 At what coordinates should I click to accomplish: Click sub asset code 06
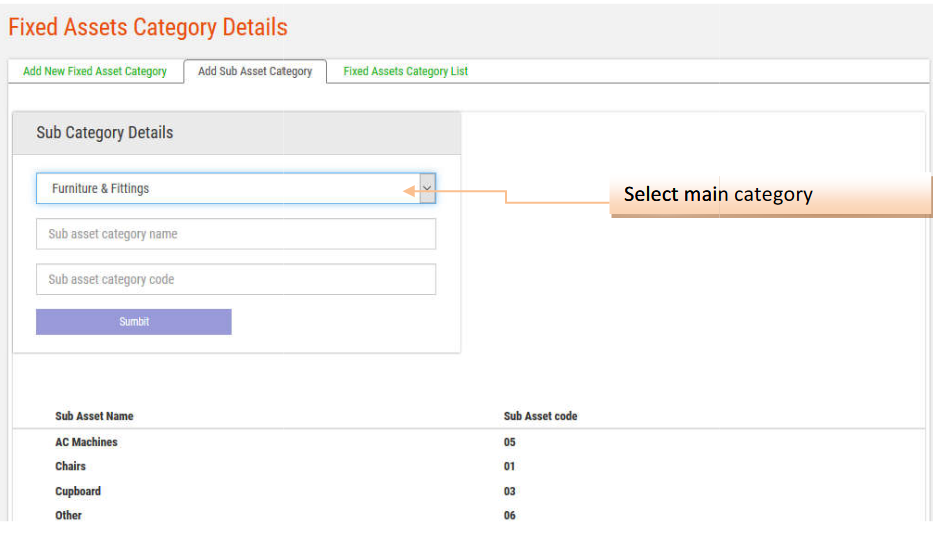pyautogui.click(x=510, y=515)
